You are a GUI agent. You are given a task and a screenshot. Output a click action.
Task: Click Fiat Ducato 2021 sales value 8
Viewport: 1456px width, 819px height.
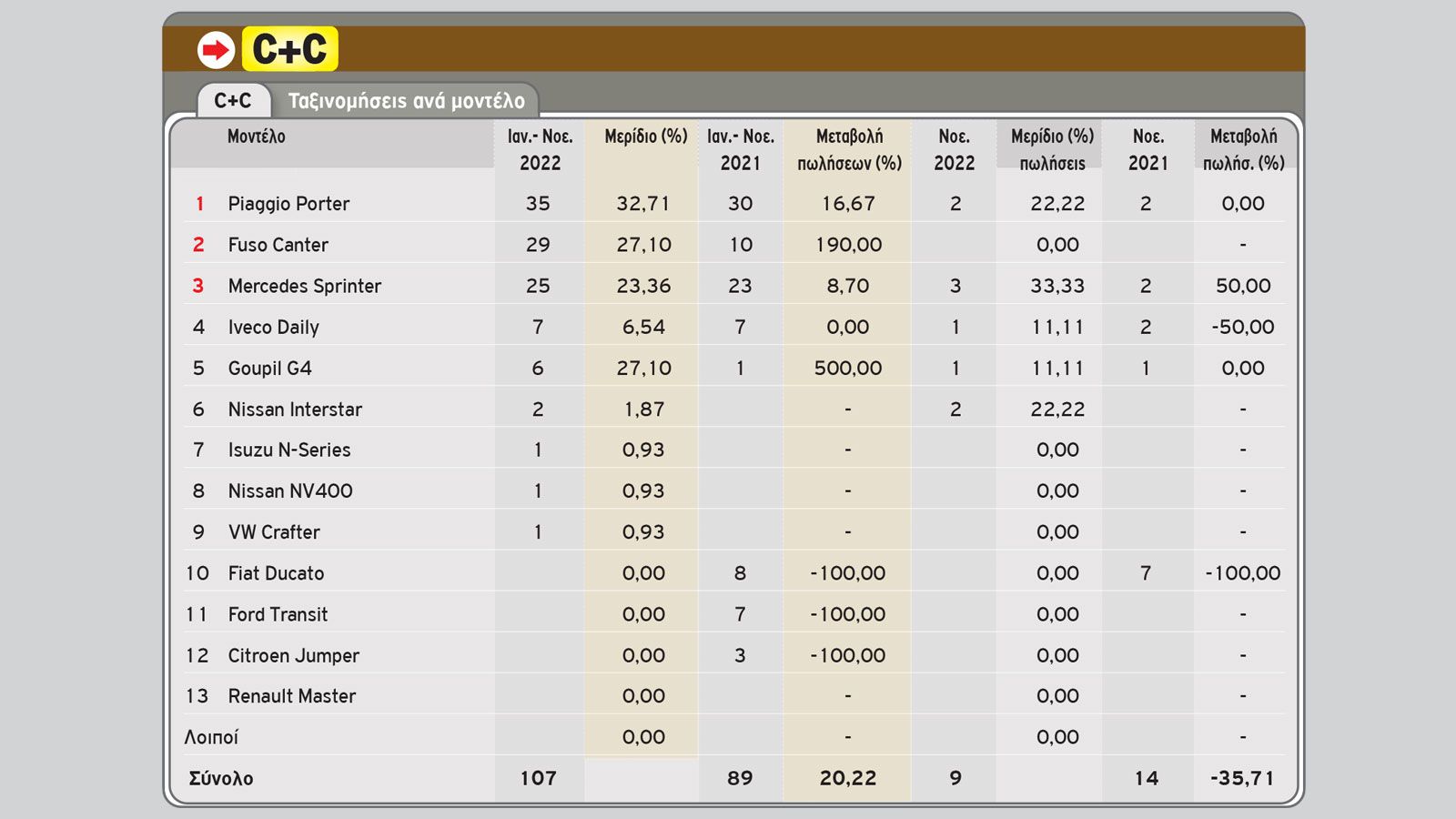740,573
